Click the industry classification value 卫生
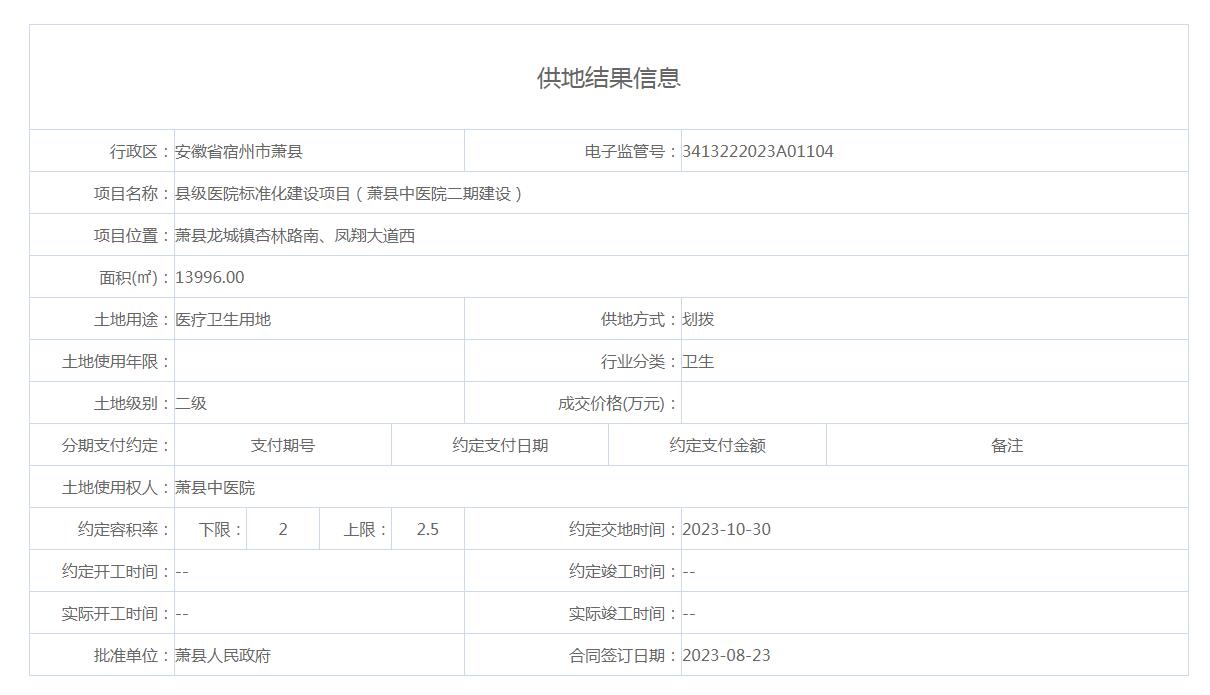Screen dimensions: 1210x695 point(698,362)
